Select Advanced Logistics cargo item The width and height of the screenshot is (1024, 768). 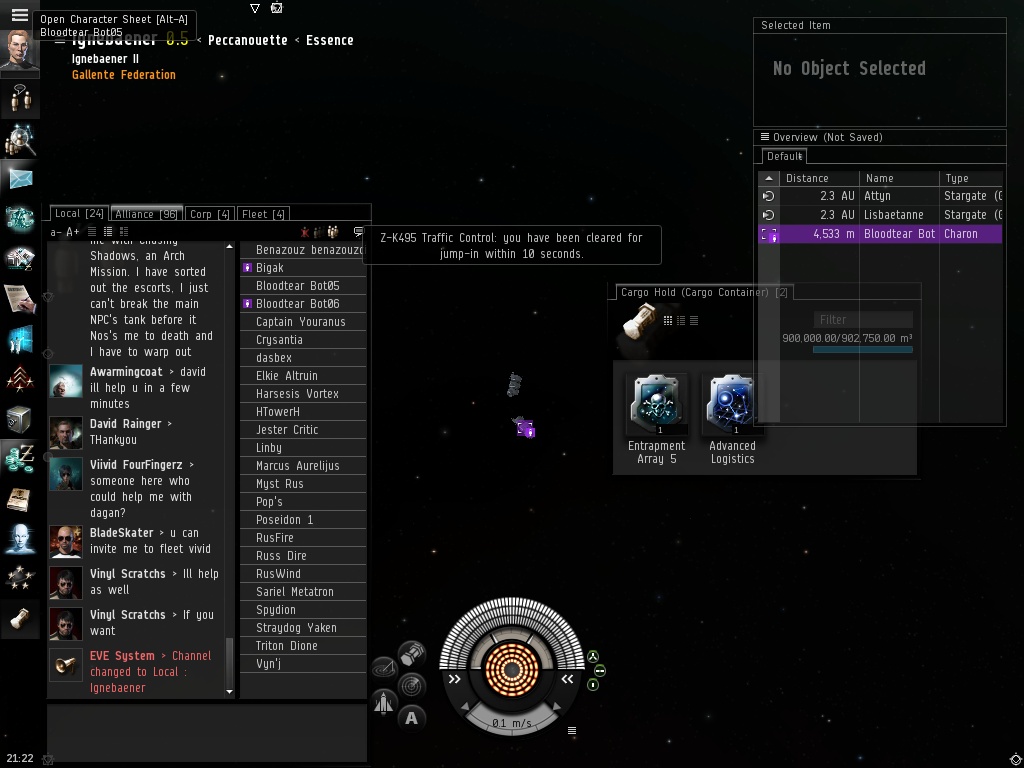[x=732, y=419]
